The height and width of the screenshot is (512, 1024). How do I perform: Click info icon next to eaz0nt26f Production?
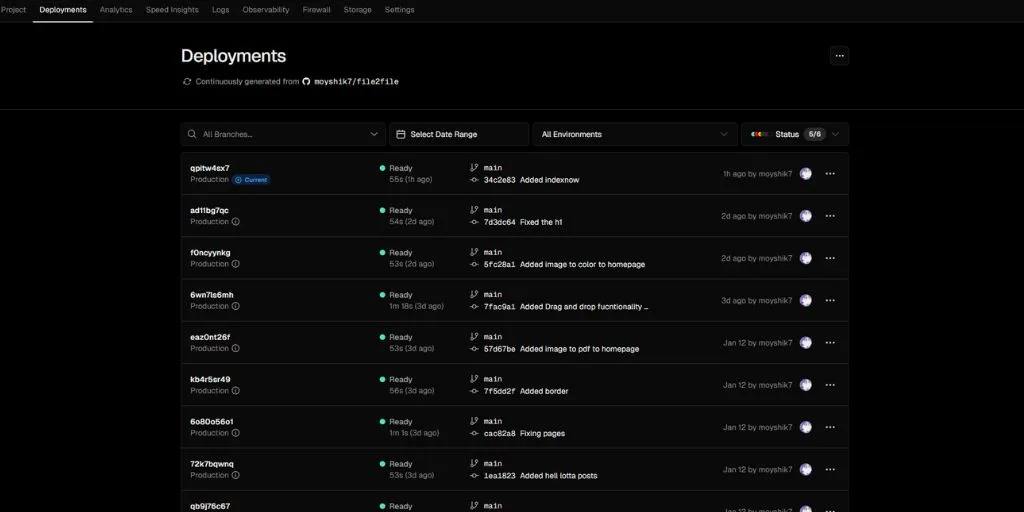pyautogui.click(x=236, y=349)
